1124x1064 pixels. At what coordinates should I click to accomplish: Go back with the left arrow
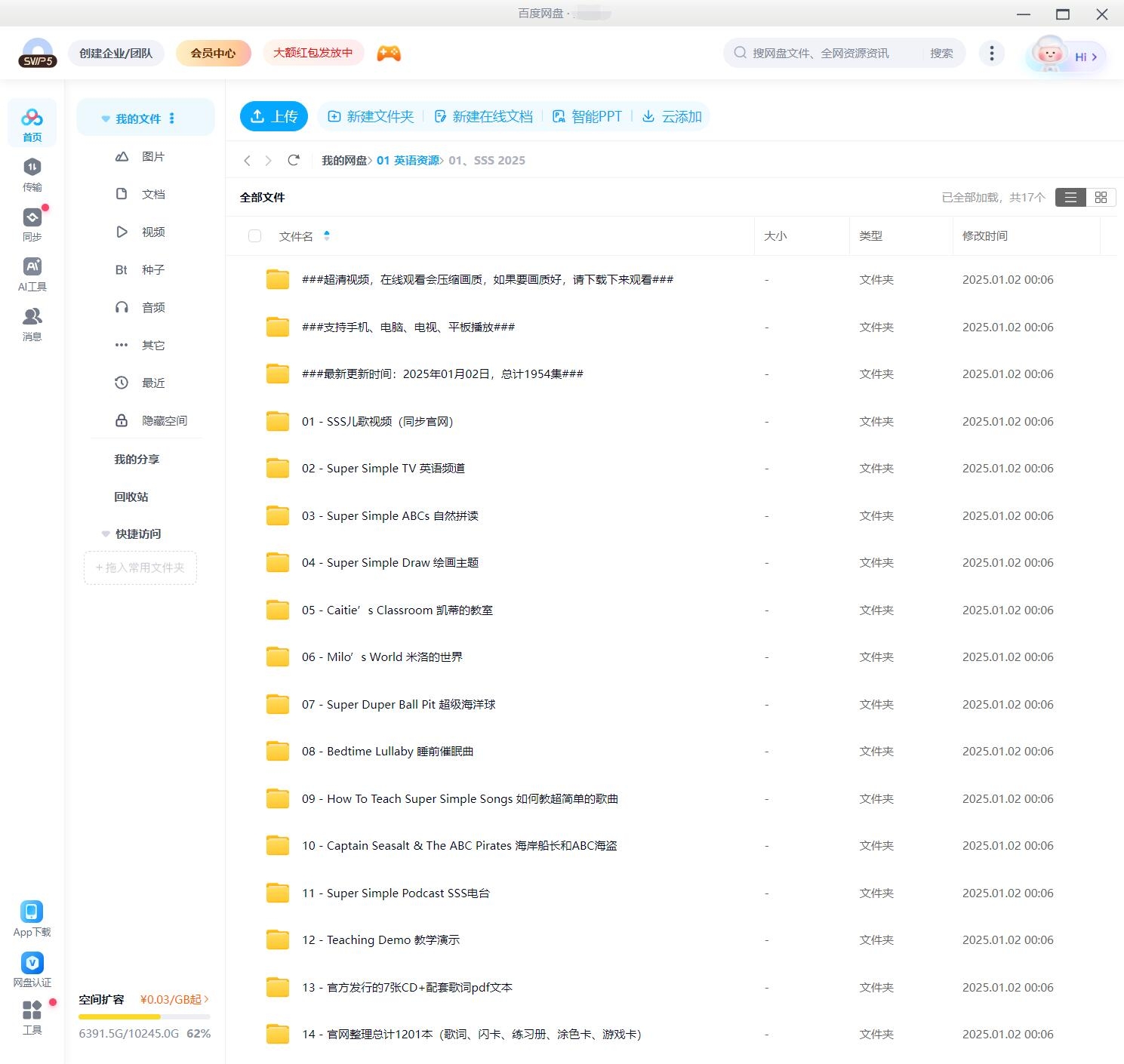point(247,161)
